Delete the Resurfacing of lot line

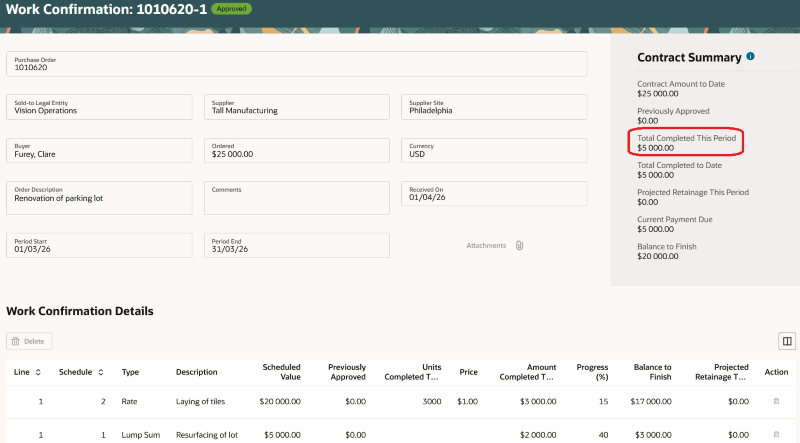pyautogui.click(x=776, y=435)
